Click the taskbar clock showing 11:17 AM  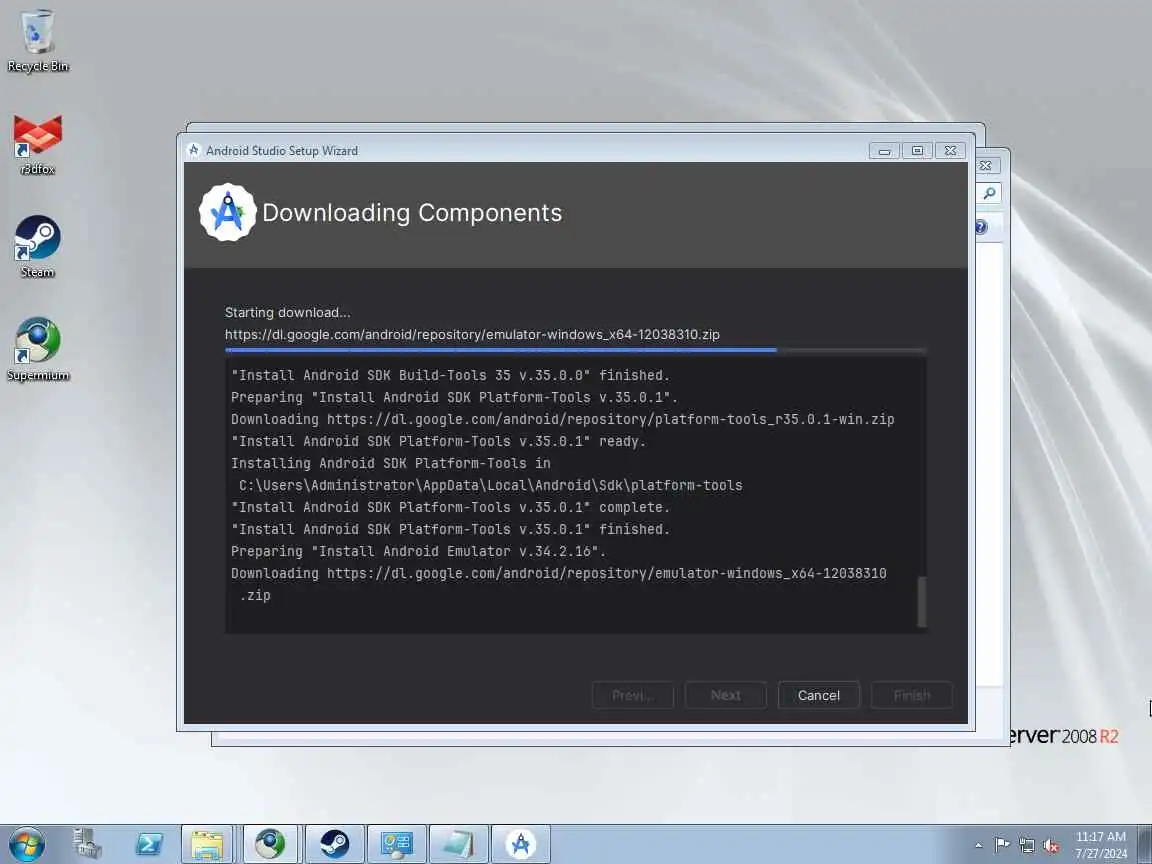pyautogui.click(x=1101, y=845)
